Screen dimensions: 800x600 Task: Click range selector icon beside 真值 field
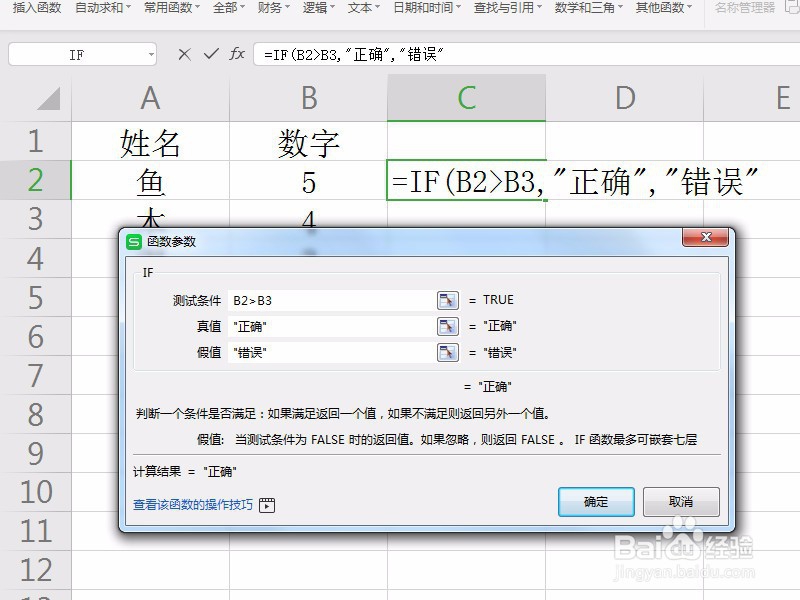pos(448,325)
